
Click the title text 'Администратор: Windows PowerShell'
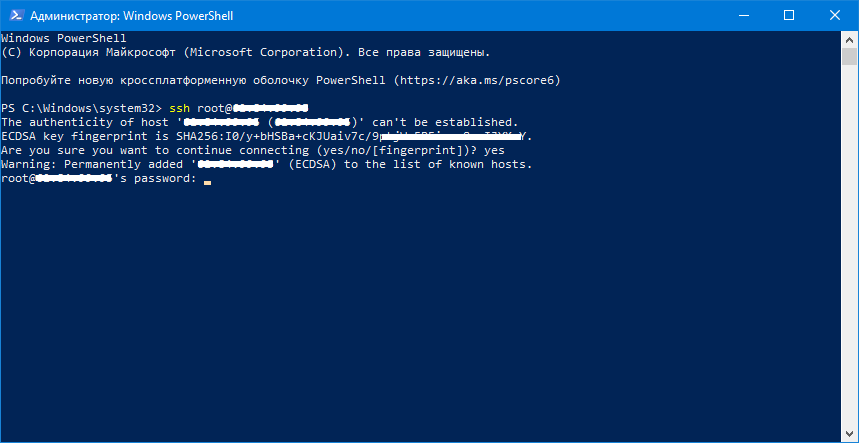[131, 16]
